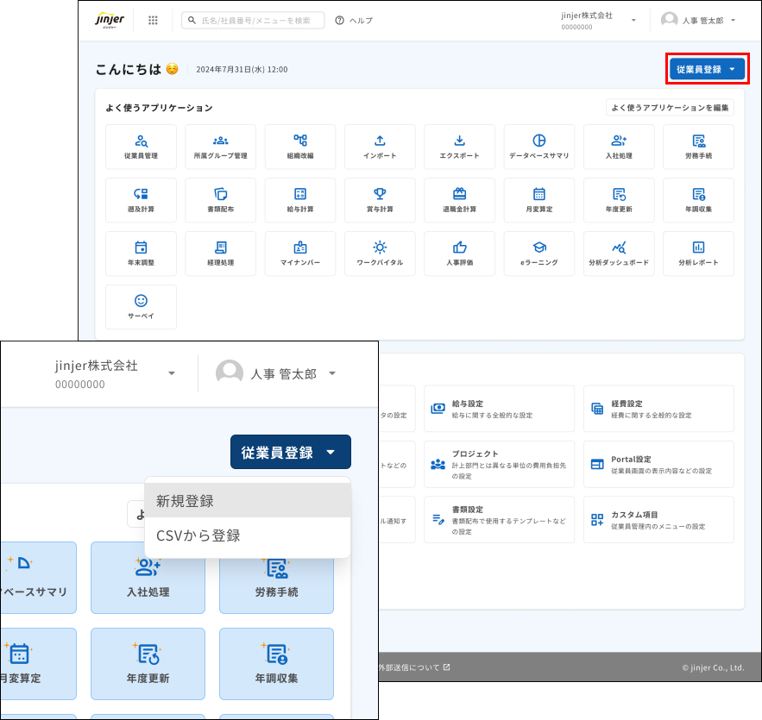The height and width of the screenshot is (720, 762).
Task: Click user avatar in main header
Action: point(669,20)
